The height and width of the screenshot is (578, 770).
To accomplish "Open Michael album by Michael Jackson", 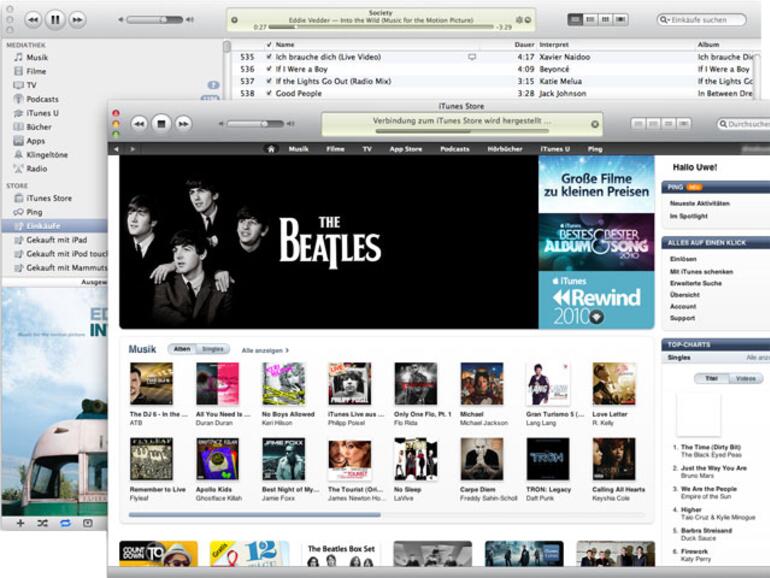I will click(482, 384).
